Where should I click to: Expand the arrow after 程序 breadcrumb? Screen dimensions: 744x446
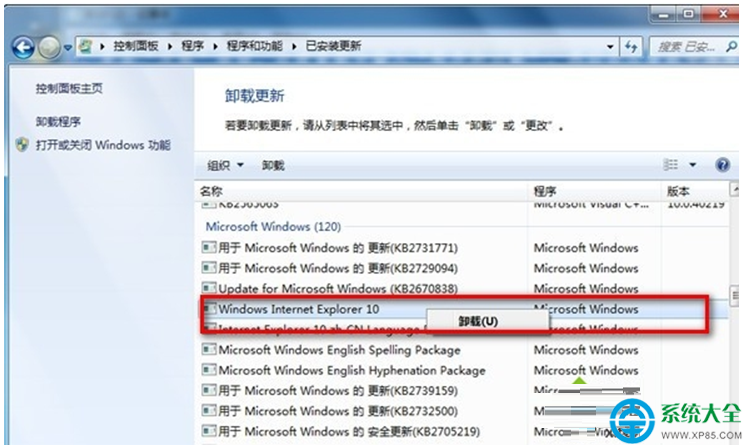click(x=215, y=46)
